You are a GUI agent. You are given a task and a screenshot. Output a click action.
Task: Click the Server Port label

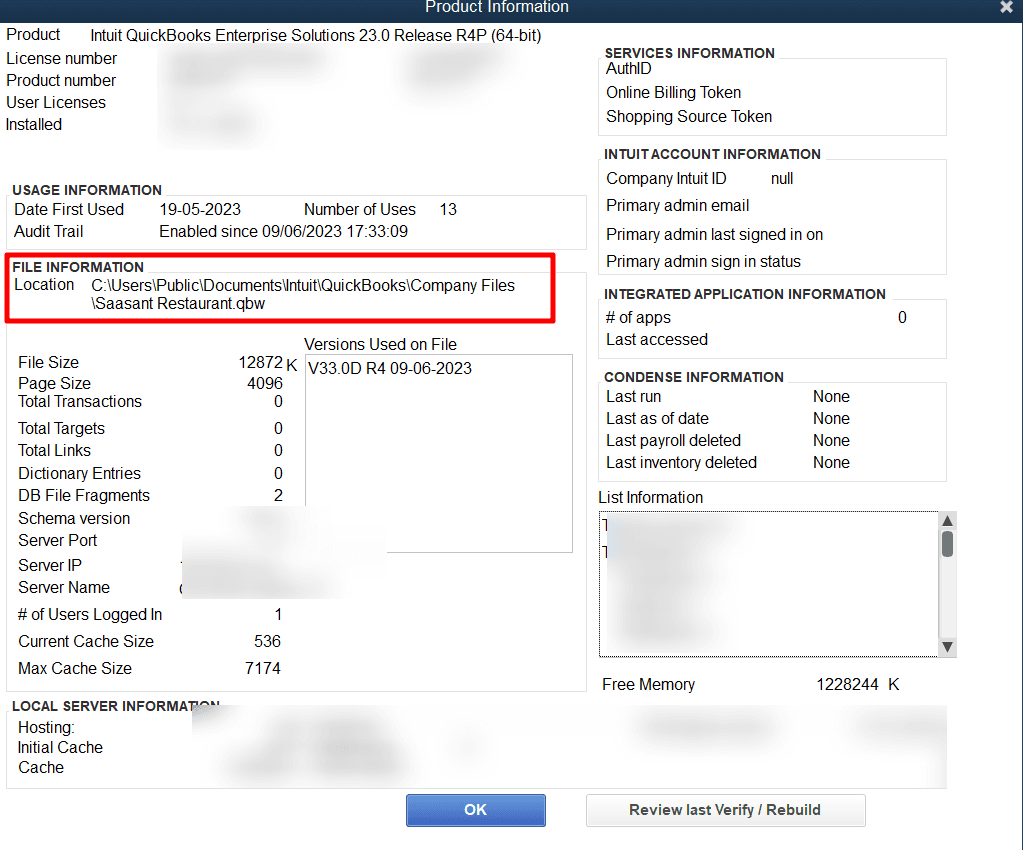click(57, 540)
